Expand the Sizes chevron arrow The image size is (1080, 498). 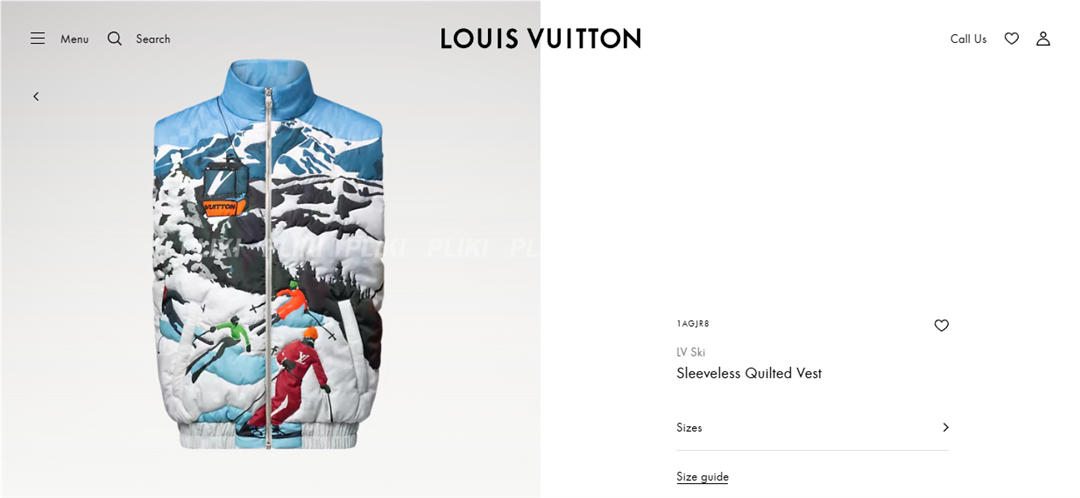click(945, 427)
